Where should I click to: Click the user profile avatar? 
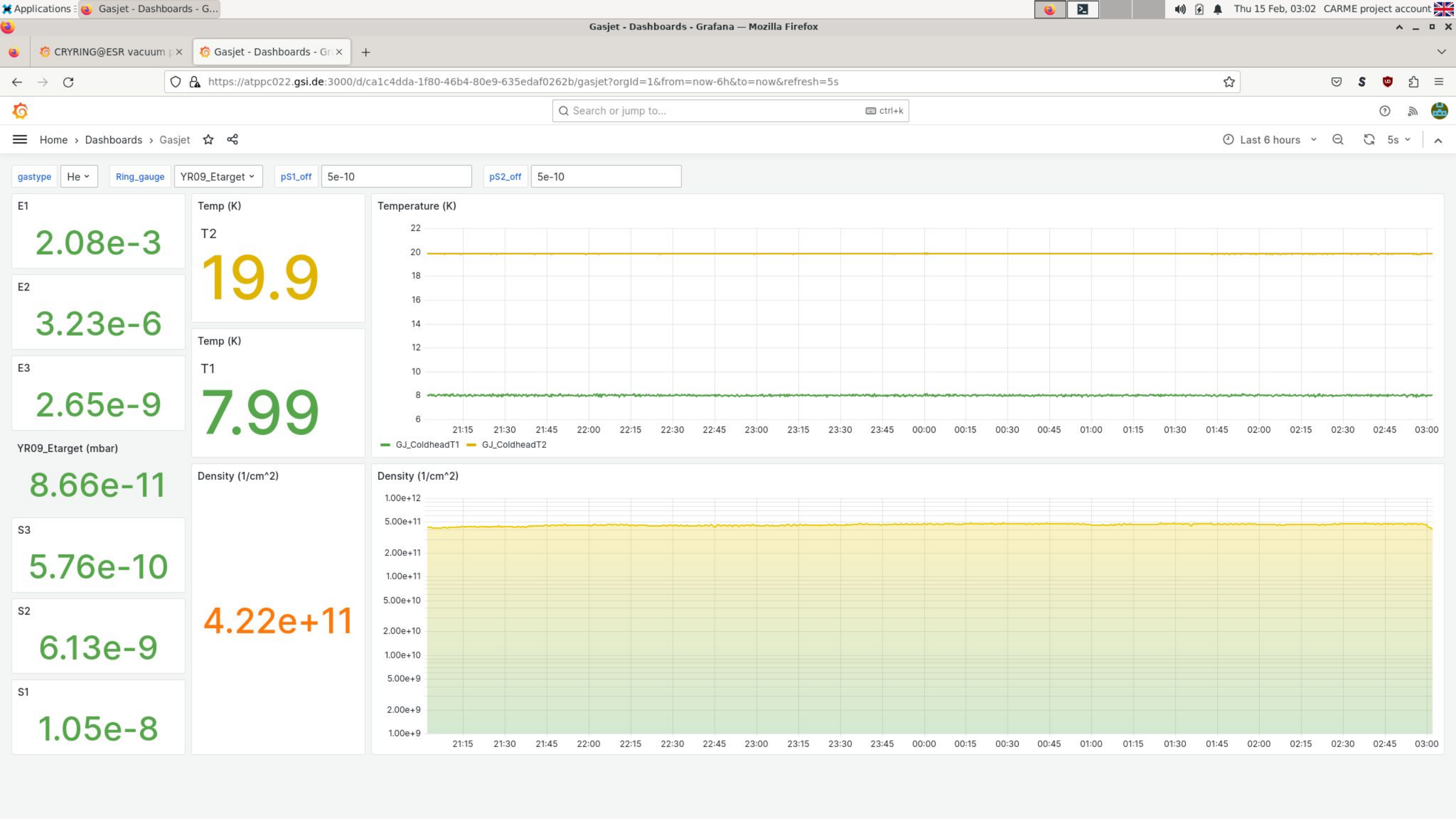(x=1440, y=111)
